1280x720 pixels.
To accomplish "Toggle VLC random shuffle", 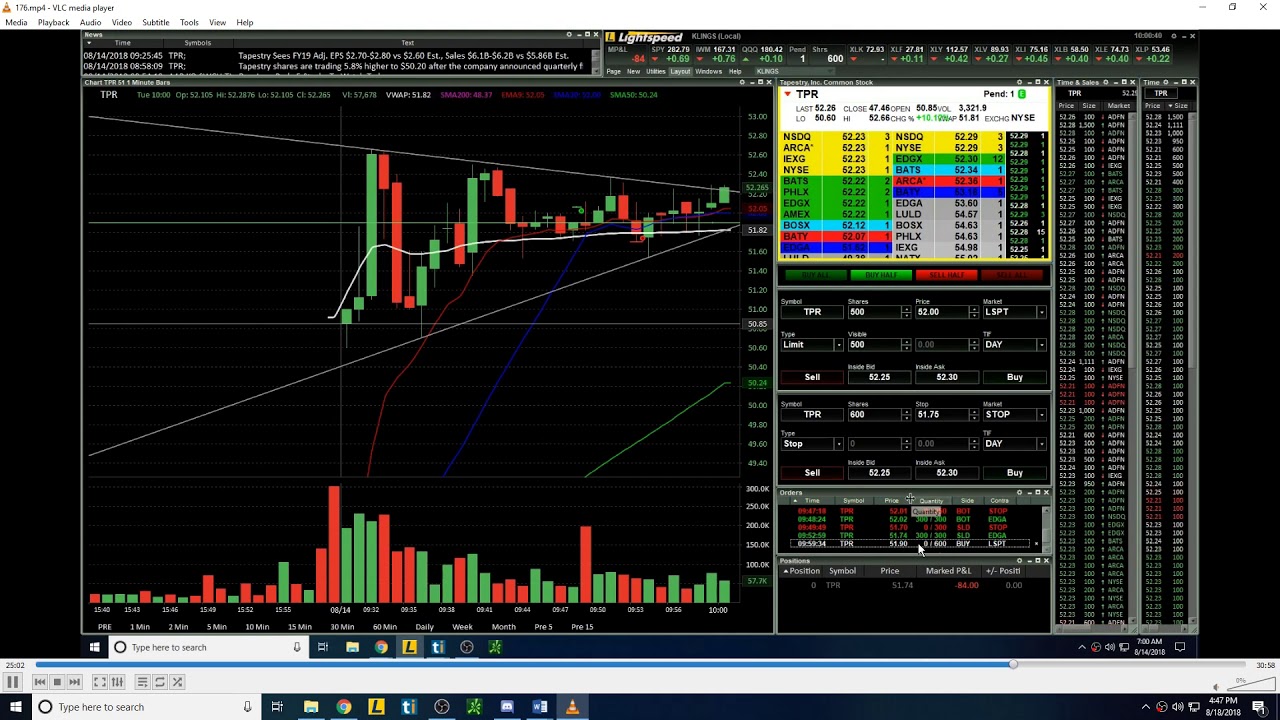I will point(177,682).
